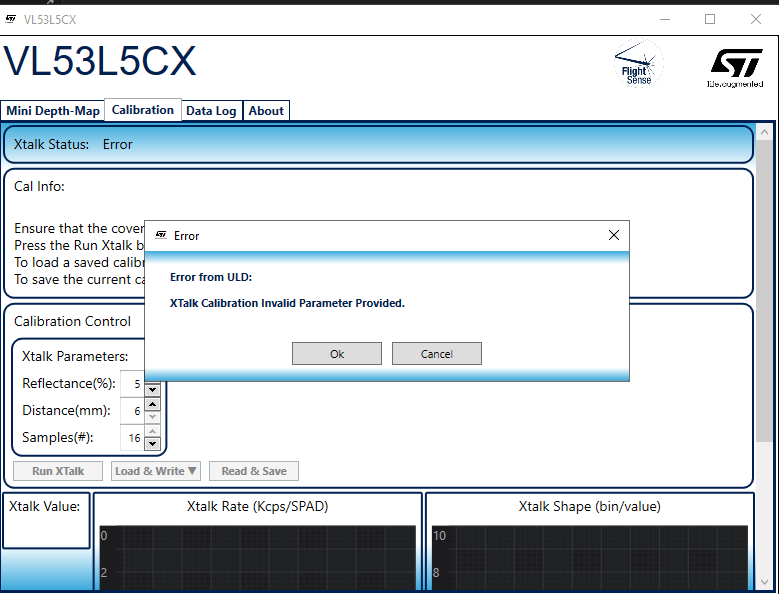Click the Reflectance(%) input field
The width and height of the screenshot is (779, 594).
132,384
